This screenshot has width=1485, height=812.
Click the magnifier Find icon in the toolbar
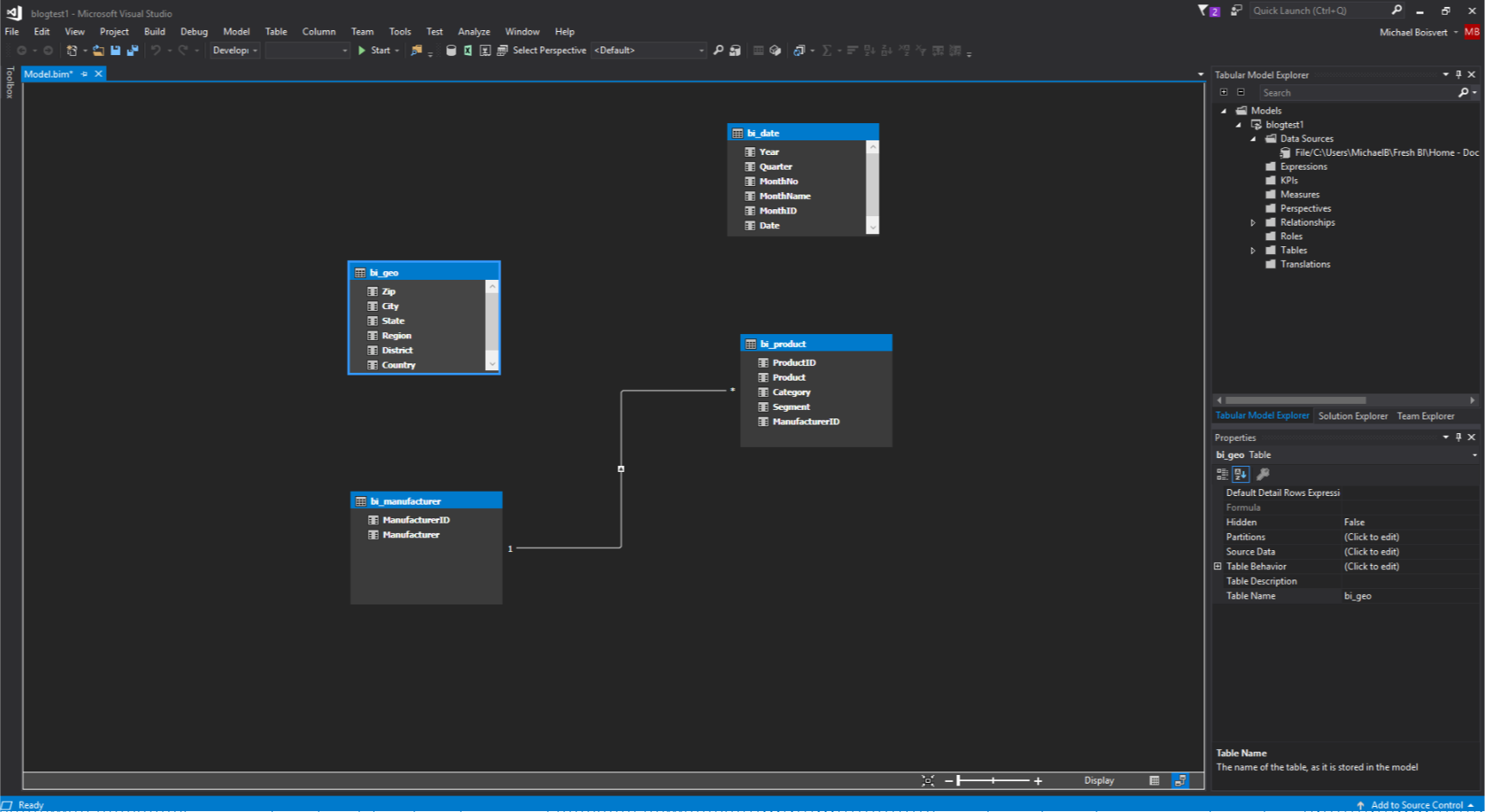[x=718, y=51]
